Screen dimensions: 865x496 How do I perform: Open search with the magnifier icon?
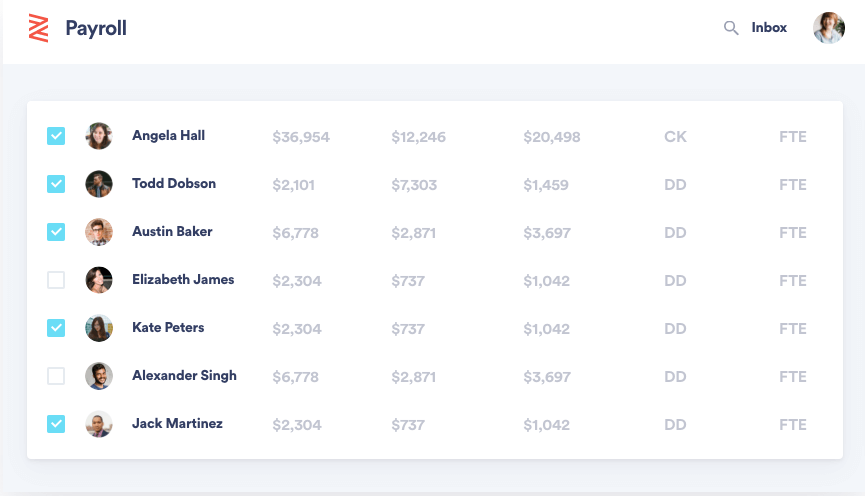click(731, 28)
